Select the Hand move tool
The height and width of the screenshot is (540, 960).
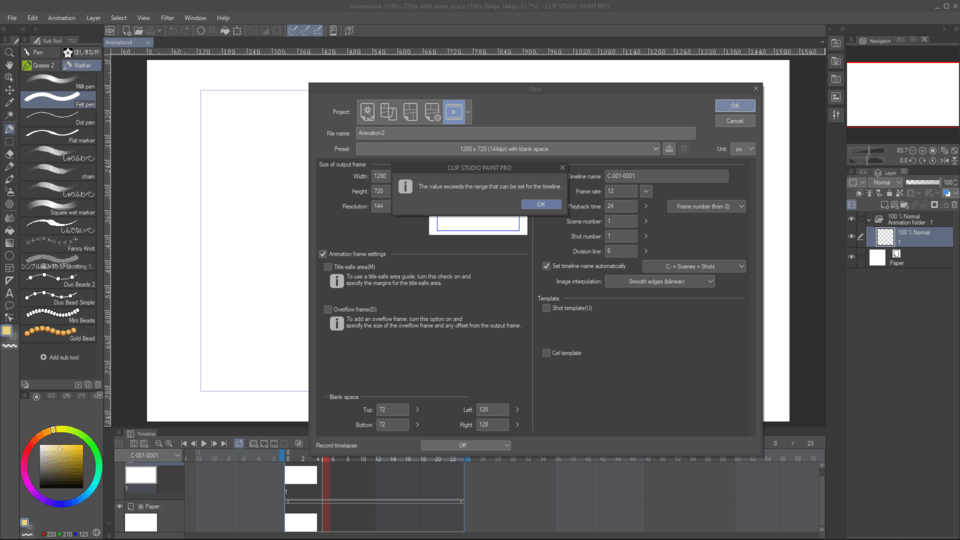9,65
